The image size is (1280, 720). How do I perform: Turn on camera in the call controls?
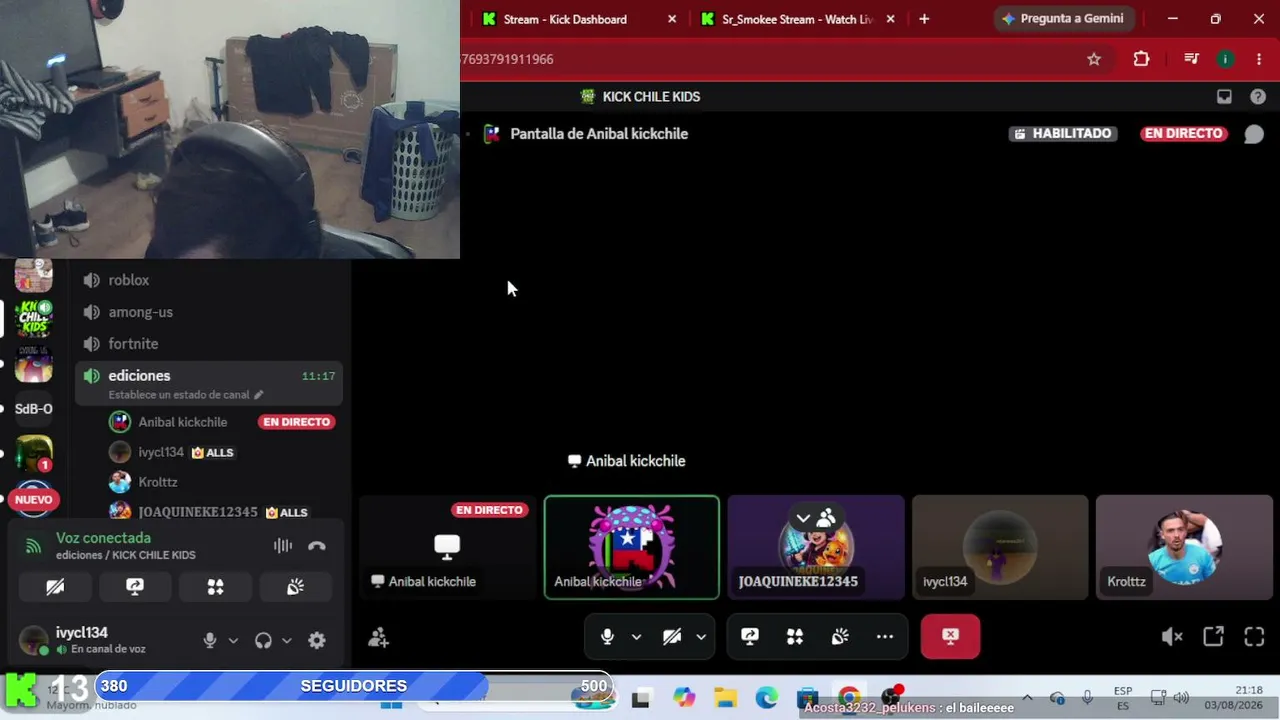pyautogui.click(x=672, y=637)
